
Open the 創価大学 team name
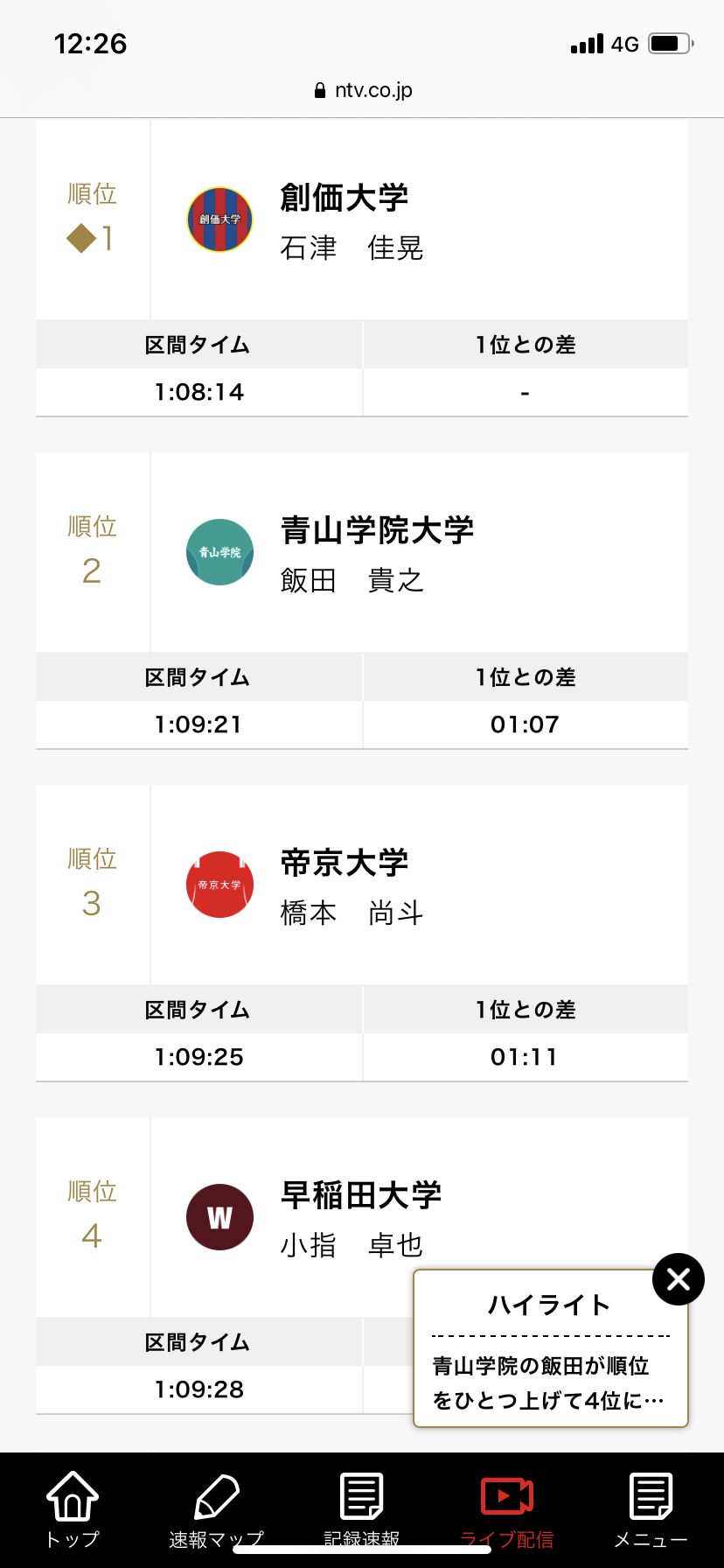coord(345,198)
